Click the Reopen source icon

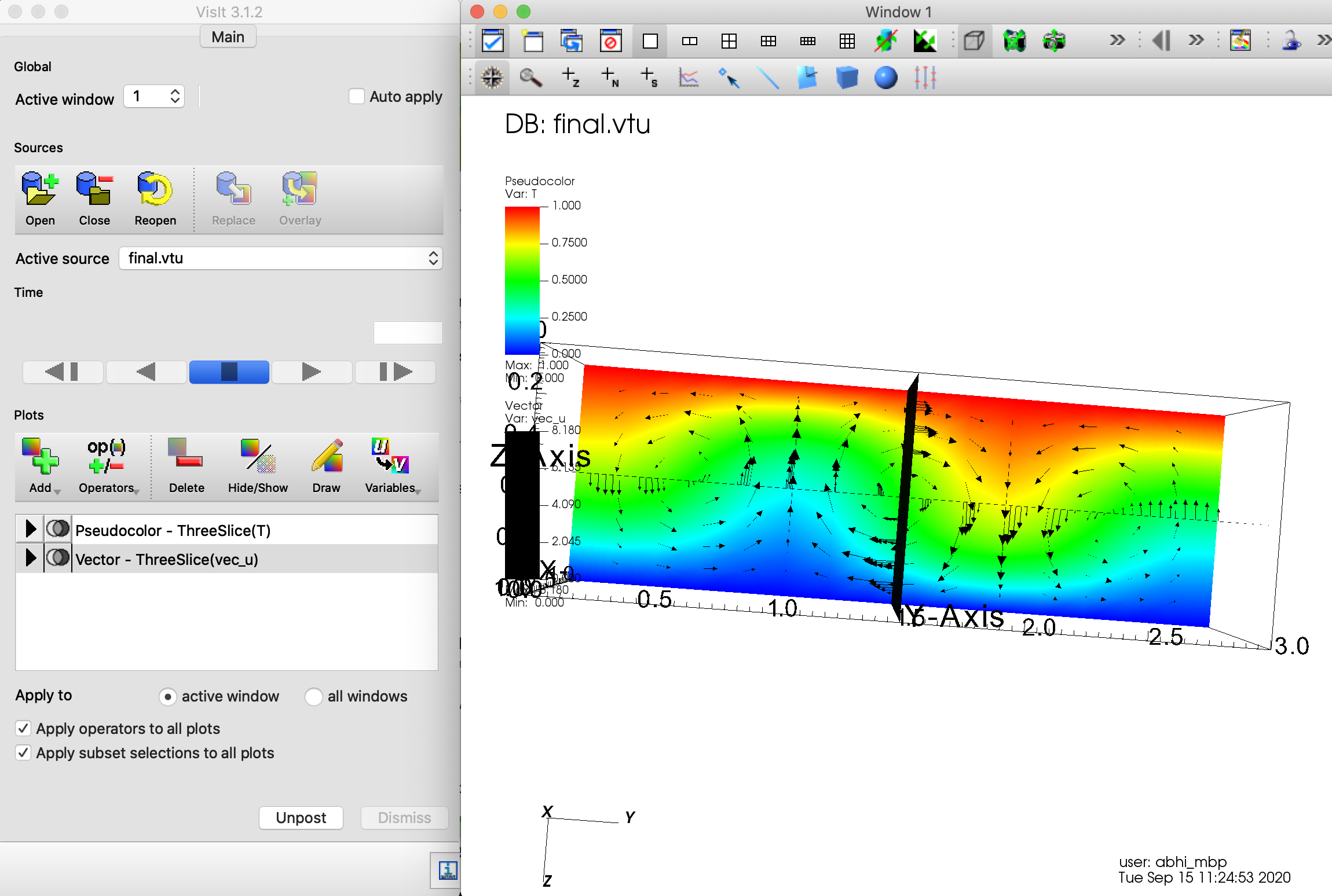point(155,190)
